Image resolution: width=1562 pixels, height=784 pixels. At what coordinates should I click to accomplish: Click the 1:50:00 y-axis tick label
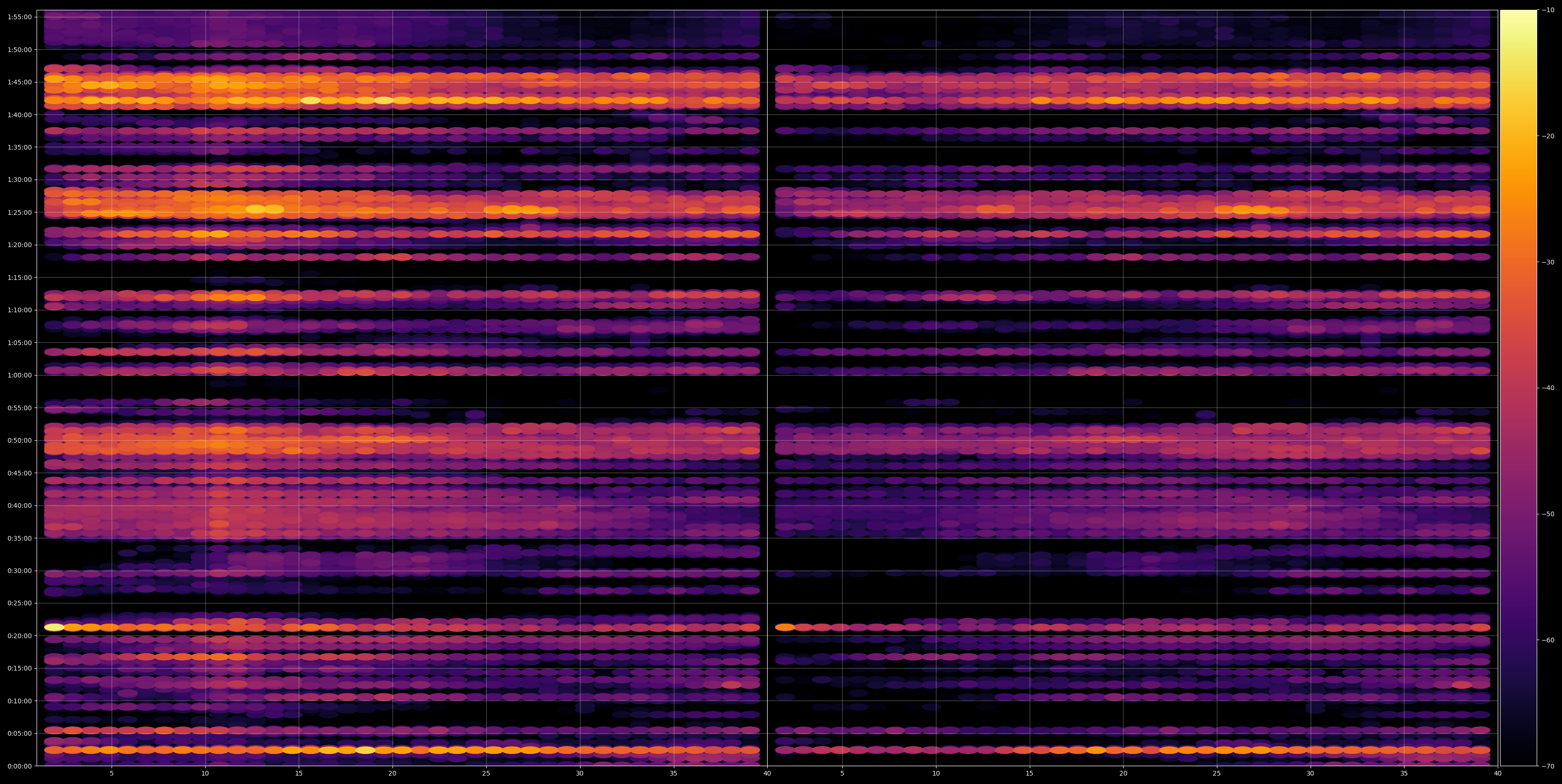19,50
